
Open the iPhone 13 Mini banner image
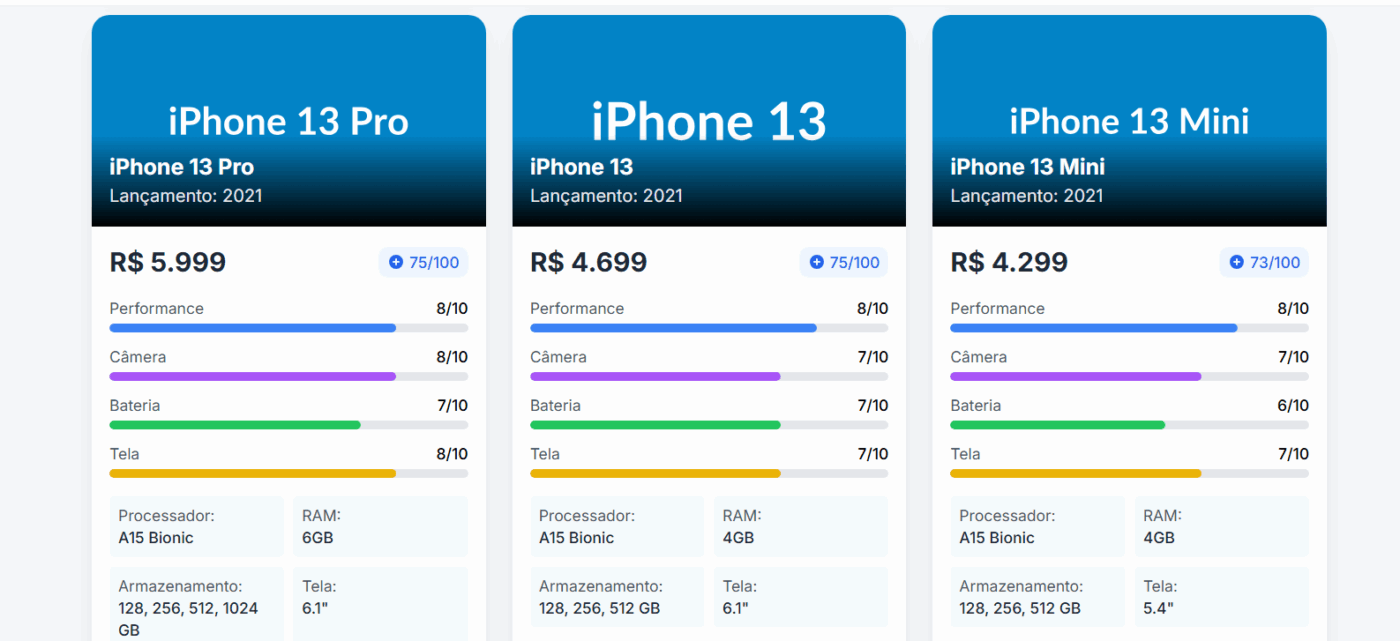click(1129, 90)
